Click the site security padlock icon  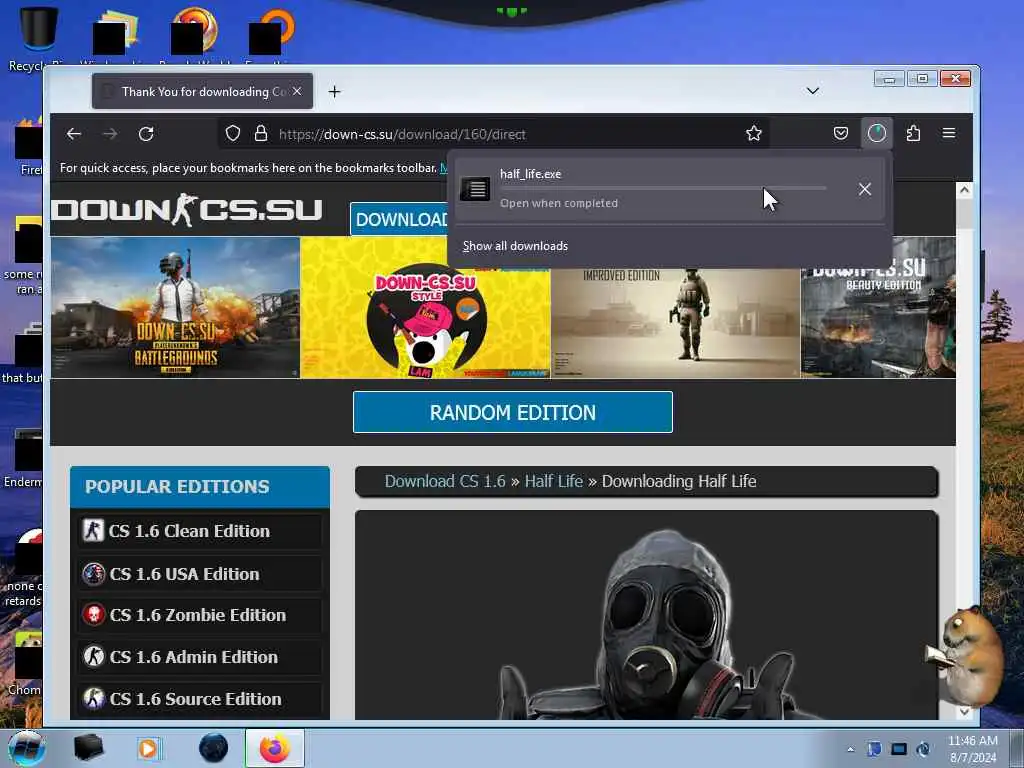pos(261,134)
